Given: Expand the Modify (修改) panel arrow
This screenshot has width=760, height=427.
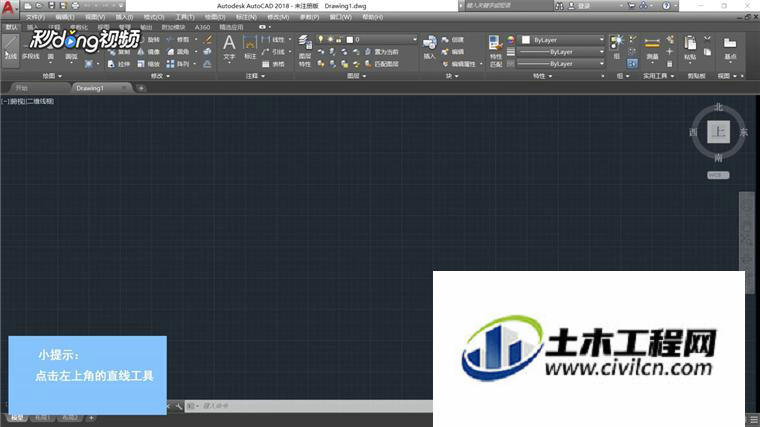Looking at the screenshot, I should (x=168, y=76).
